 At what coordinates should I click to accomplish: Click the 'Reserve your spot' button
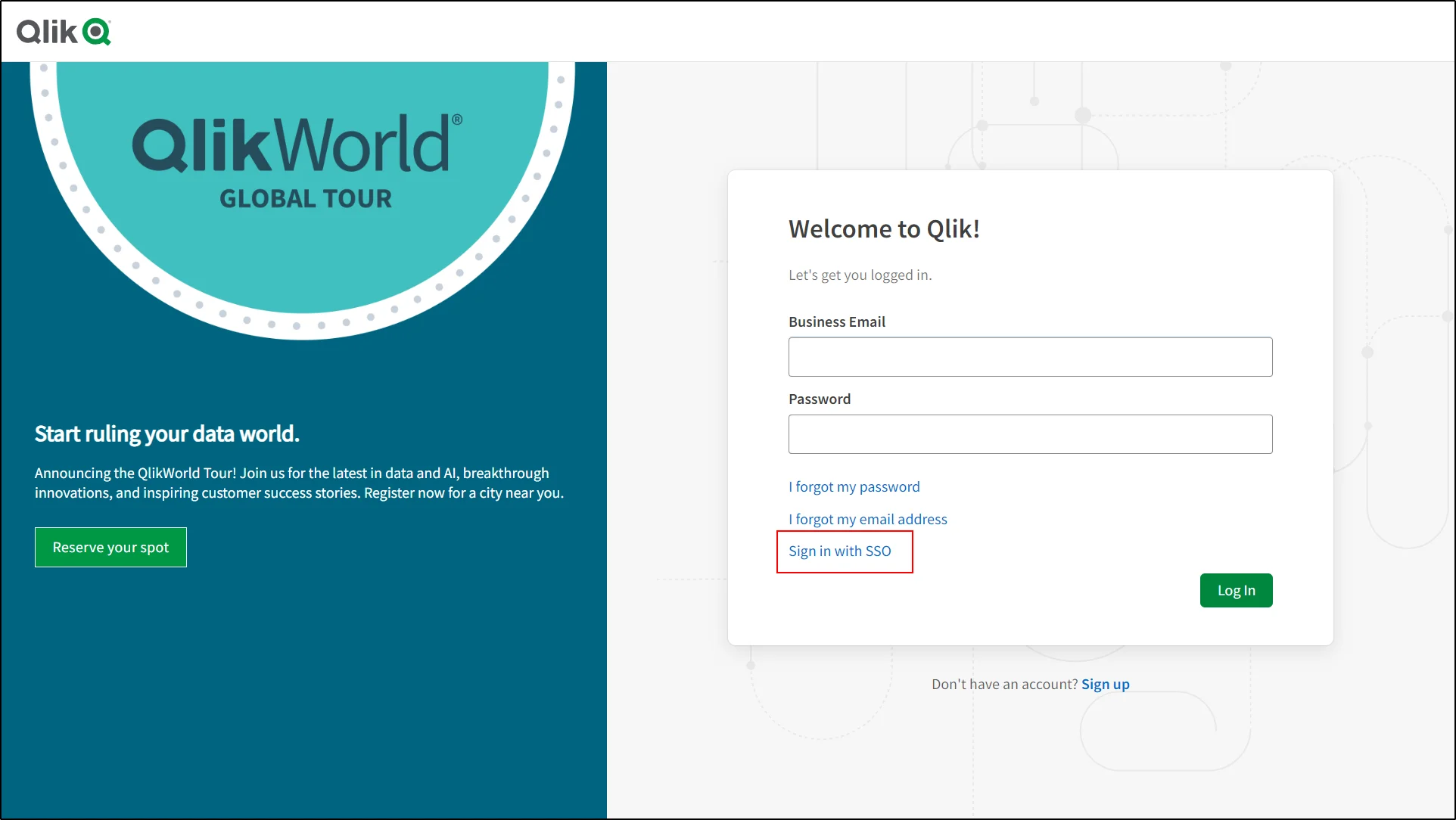click(x=110, y=547)
